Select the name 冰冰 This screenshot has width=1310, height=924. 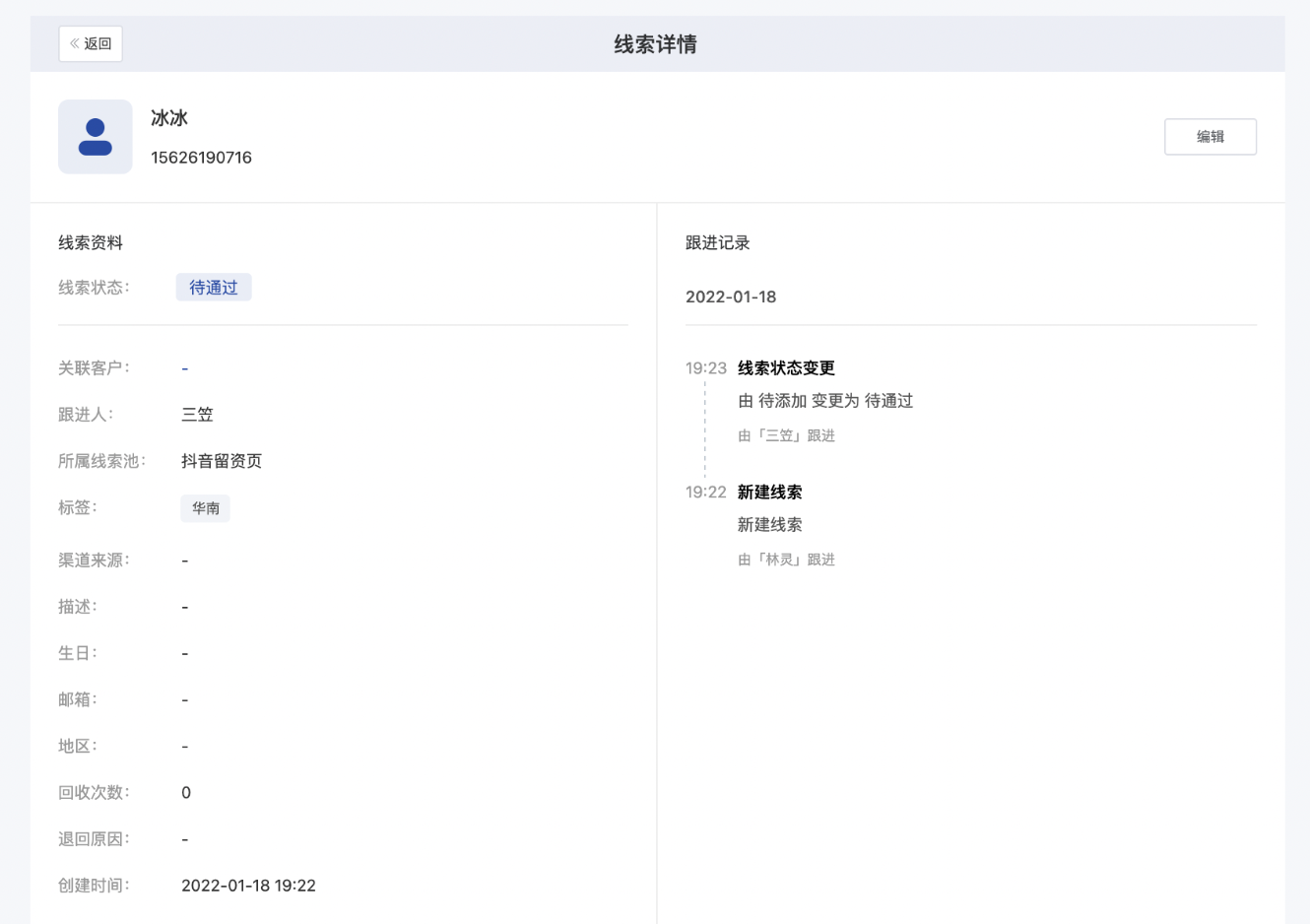coord(169,118)
